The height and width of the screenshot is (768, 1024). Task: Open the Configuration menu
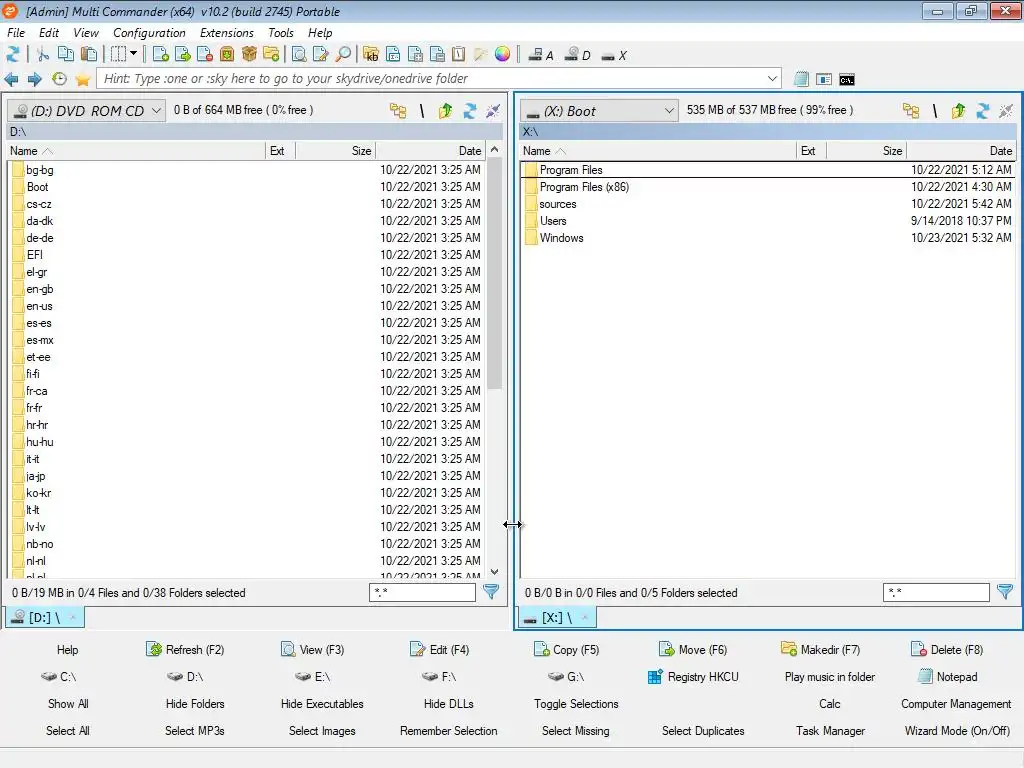(x=149, y=33)
